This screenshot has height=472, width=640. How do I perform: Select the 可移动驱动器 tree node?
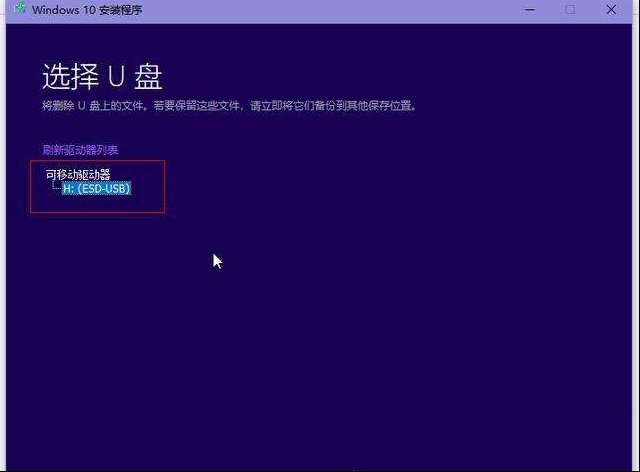[78, 174]
